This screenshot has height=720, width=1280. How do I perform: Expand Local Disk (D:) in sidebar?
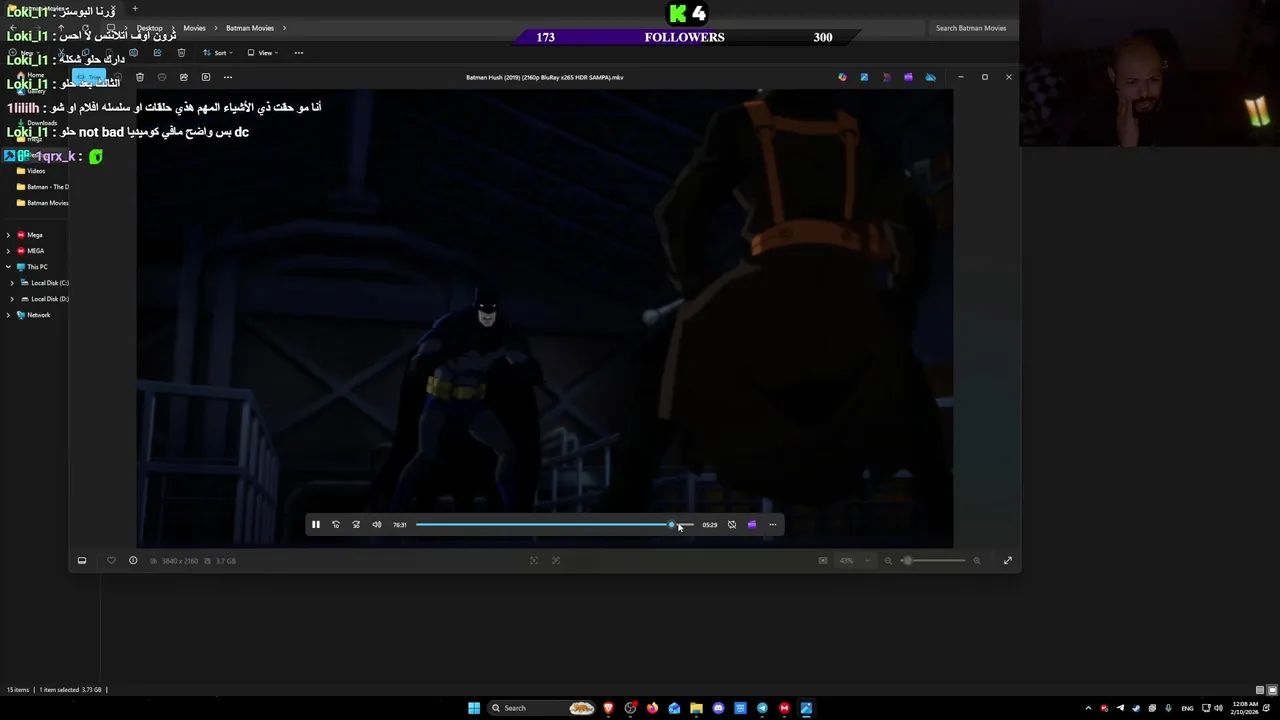point(12,299)
